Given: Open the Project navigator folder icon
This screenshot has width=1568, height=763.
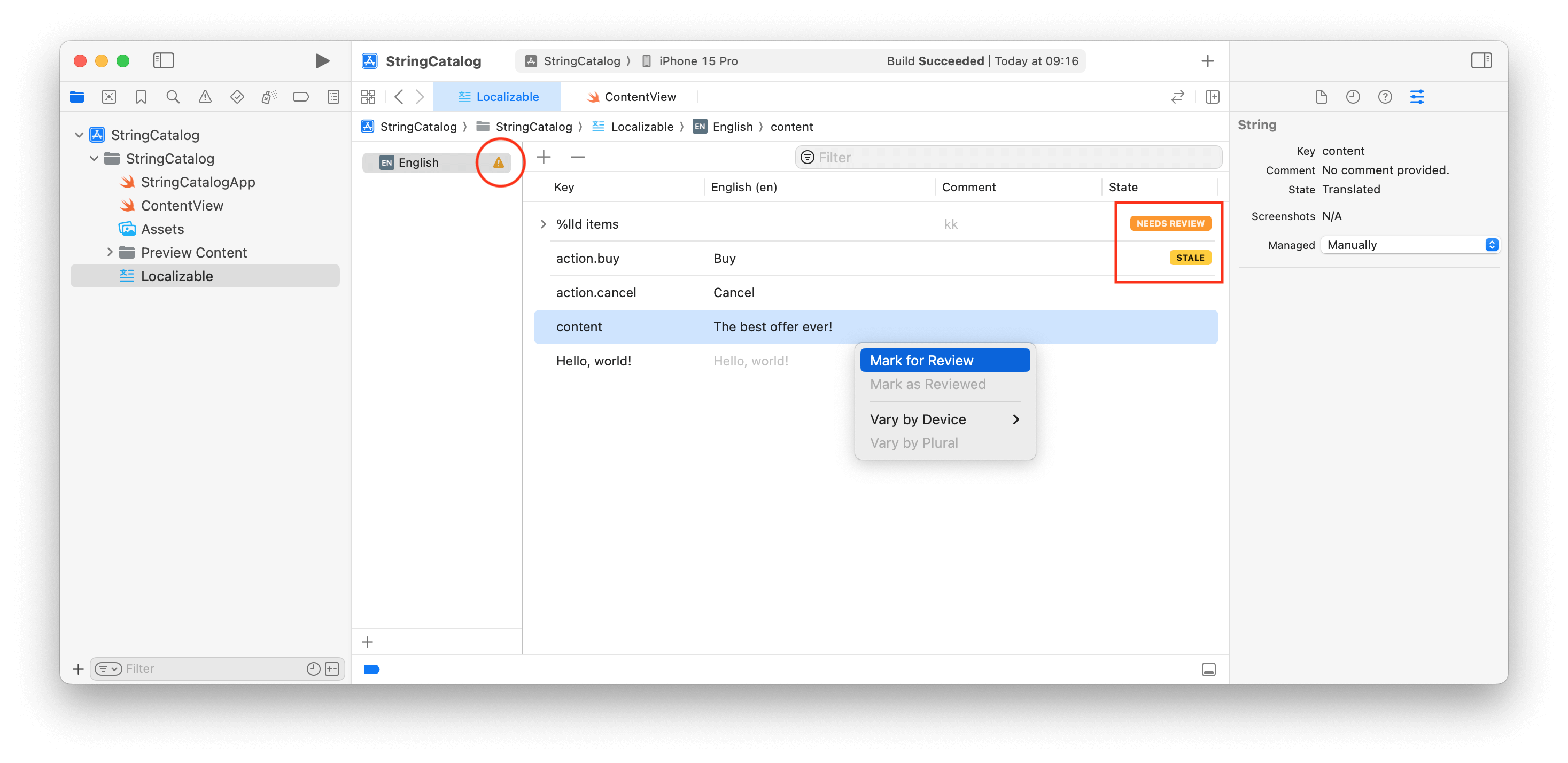Looking at the screenshot, I should pyautogui.click(x=77, y=96).
